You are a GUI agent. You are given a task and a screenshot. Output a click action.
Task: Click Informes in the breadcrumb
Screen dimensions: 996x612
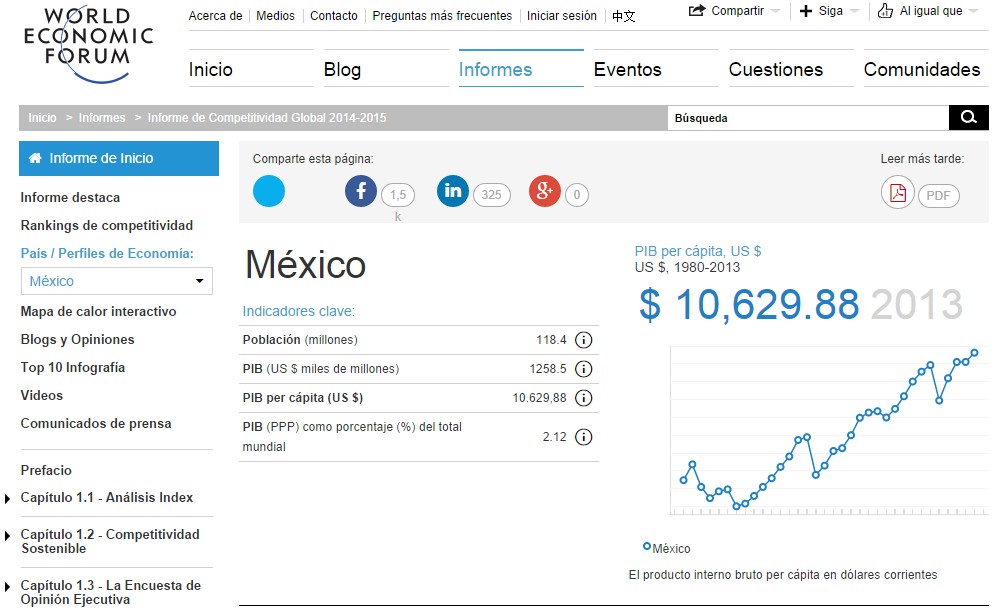point(102,118)
